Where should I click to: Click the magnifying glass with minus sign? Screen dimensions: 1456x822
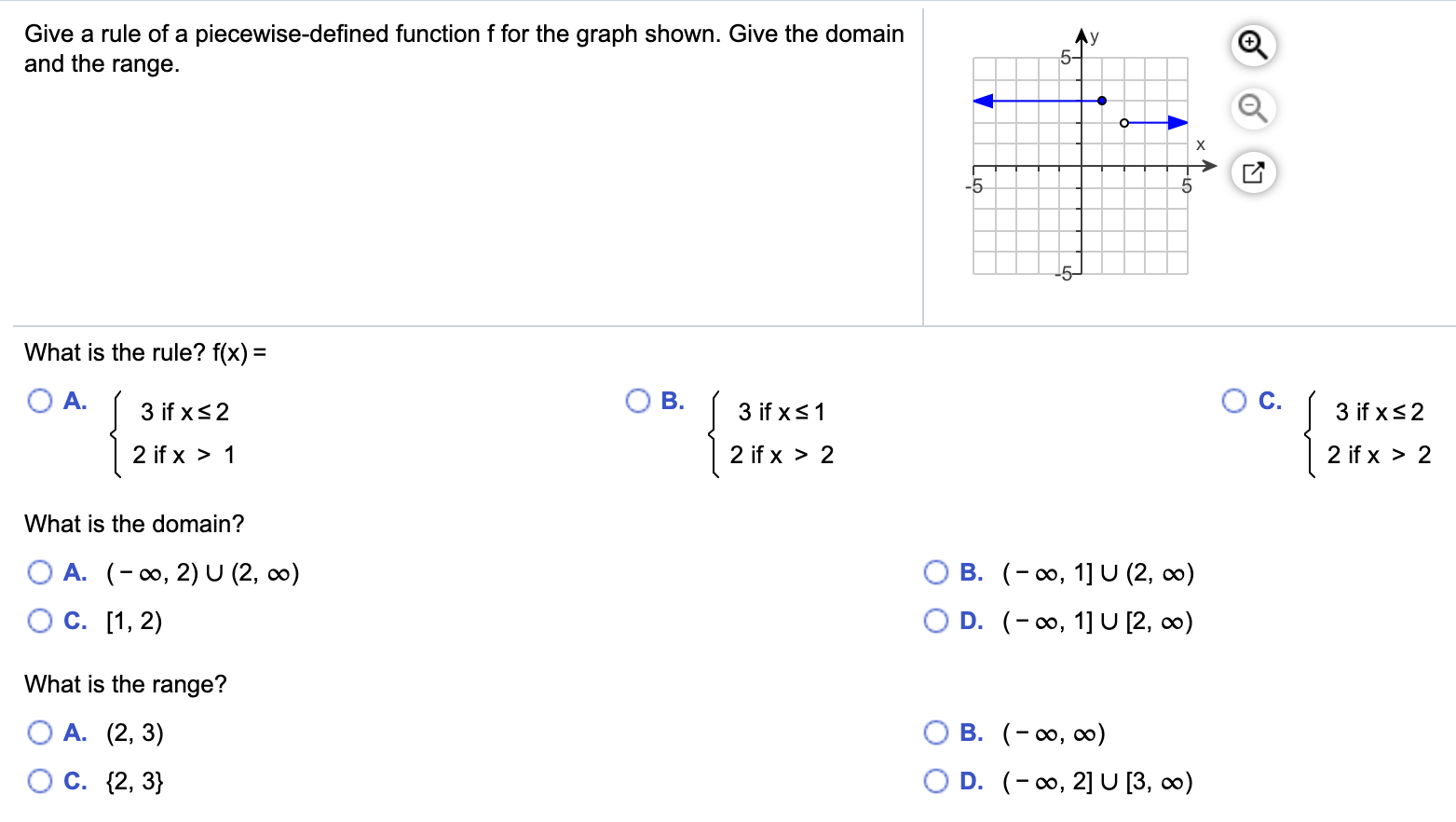tap(1252, 108)
